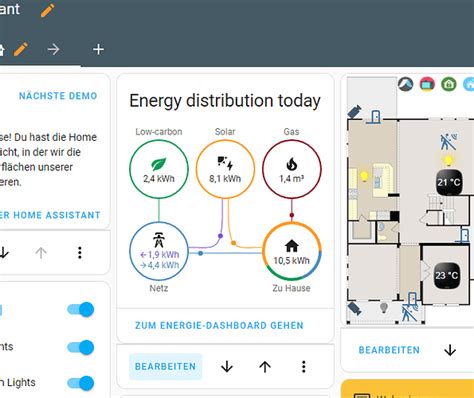Follow ZUM ENERGIE-DASHBOARD GEHEN link
Screen dimensions: 474x398
coord(219,326)
